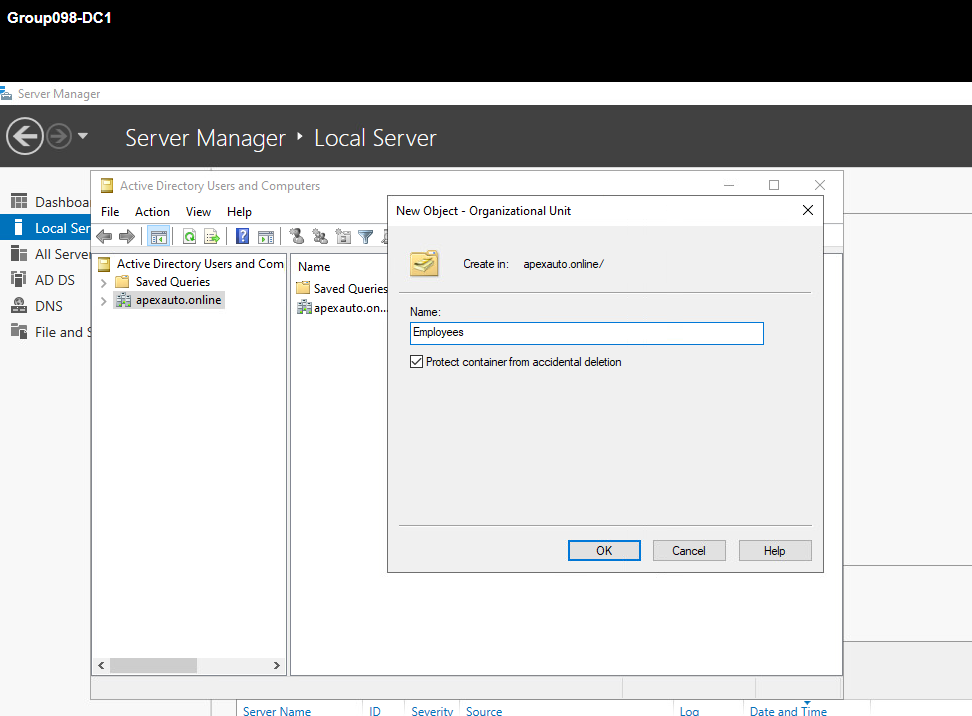Open the View menu
This screenshot has width=972, height=716.
click(198, 211)
